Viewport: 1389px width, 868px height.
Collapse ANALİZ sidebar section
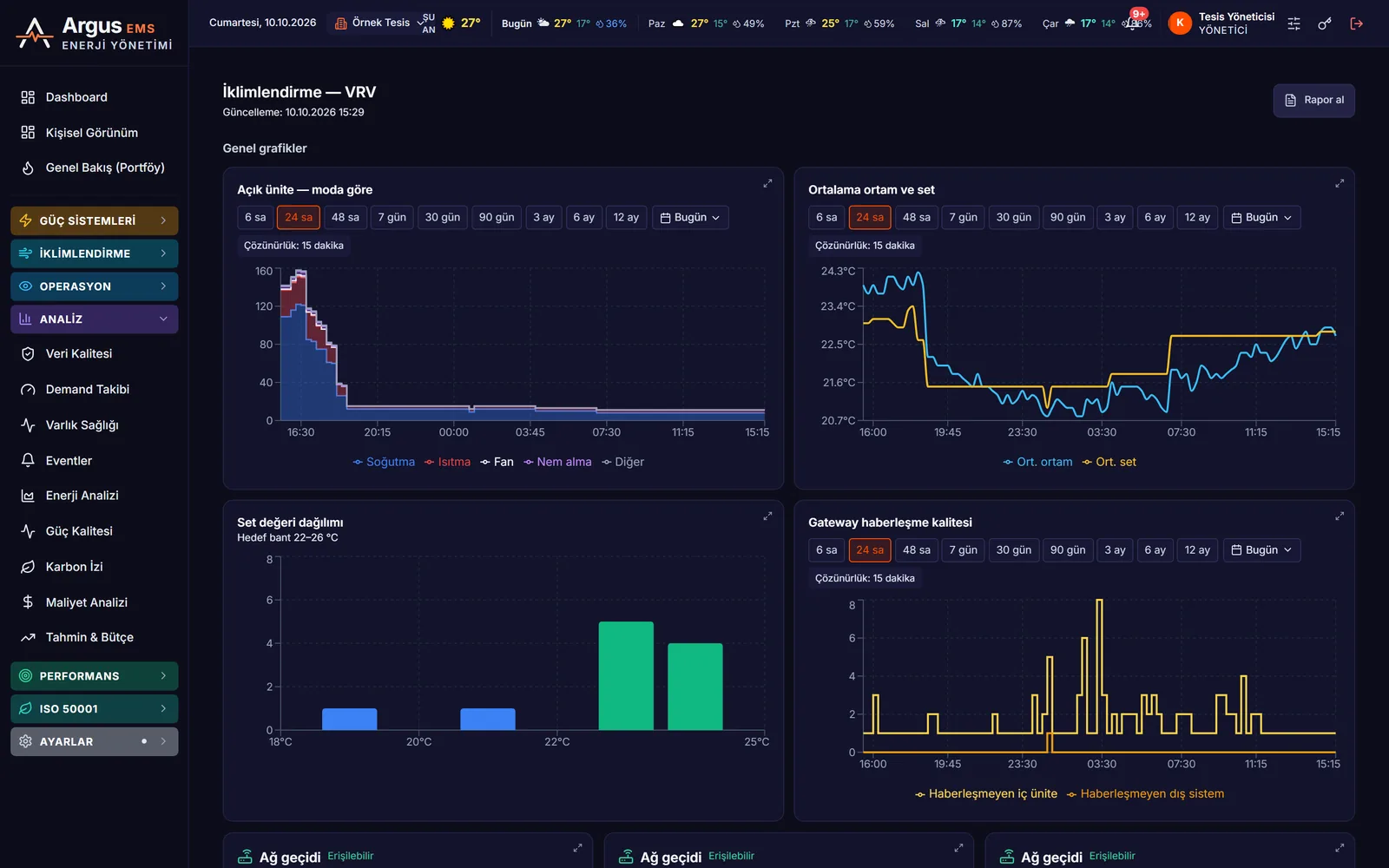[95, 319]
